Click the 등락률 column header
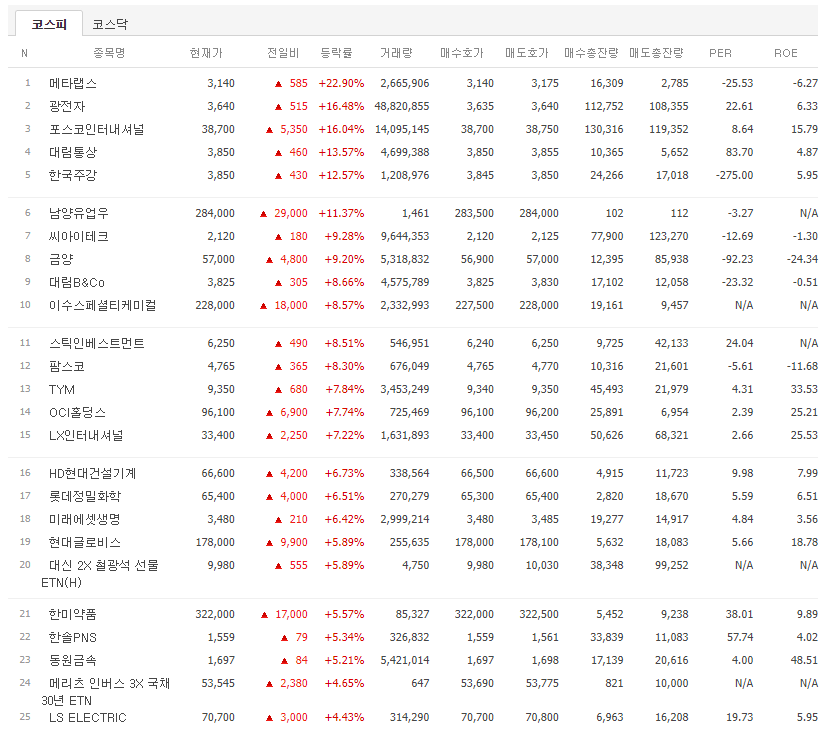The image size is (833, 733). coord(336,53)
